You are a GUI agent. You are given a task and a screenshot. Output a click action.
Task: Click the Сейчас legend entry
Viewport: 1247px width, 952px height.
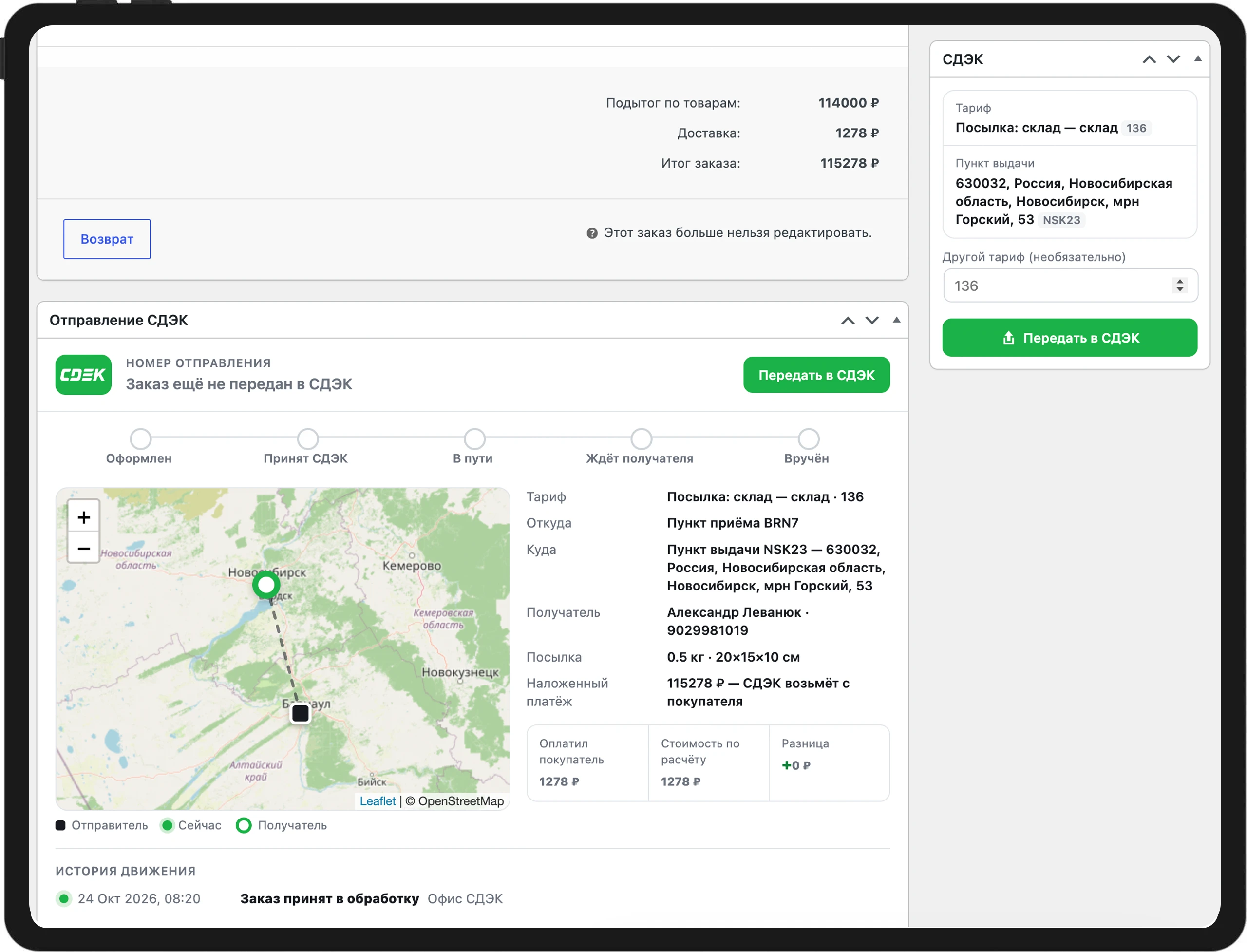[191, 825]
